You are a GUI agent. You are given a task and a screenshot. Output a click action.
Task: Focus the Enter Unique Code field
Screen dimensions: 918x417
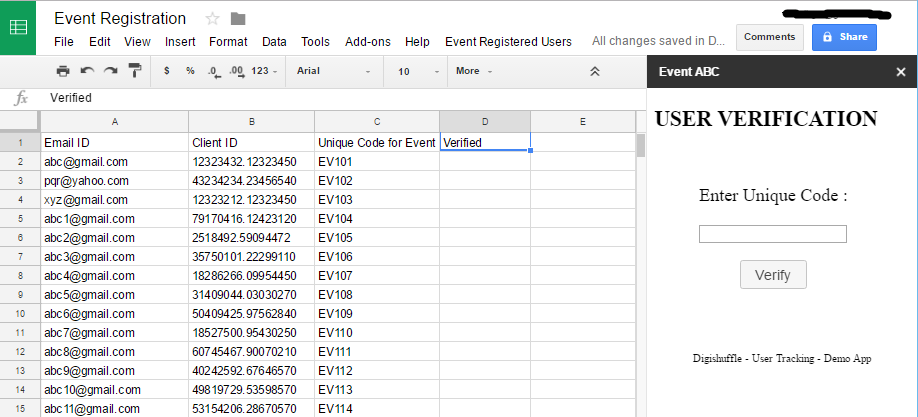tap(773, 234)
